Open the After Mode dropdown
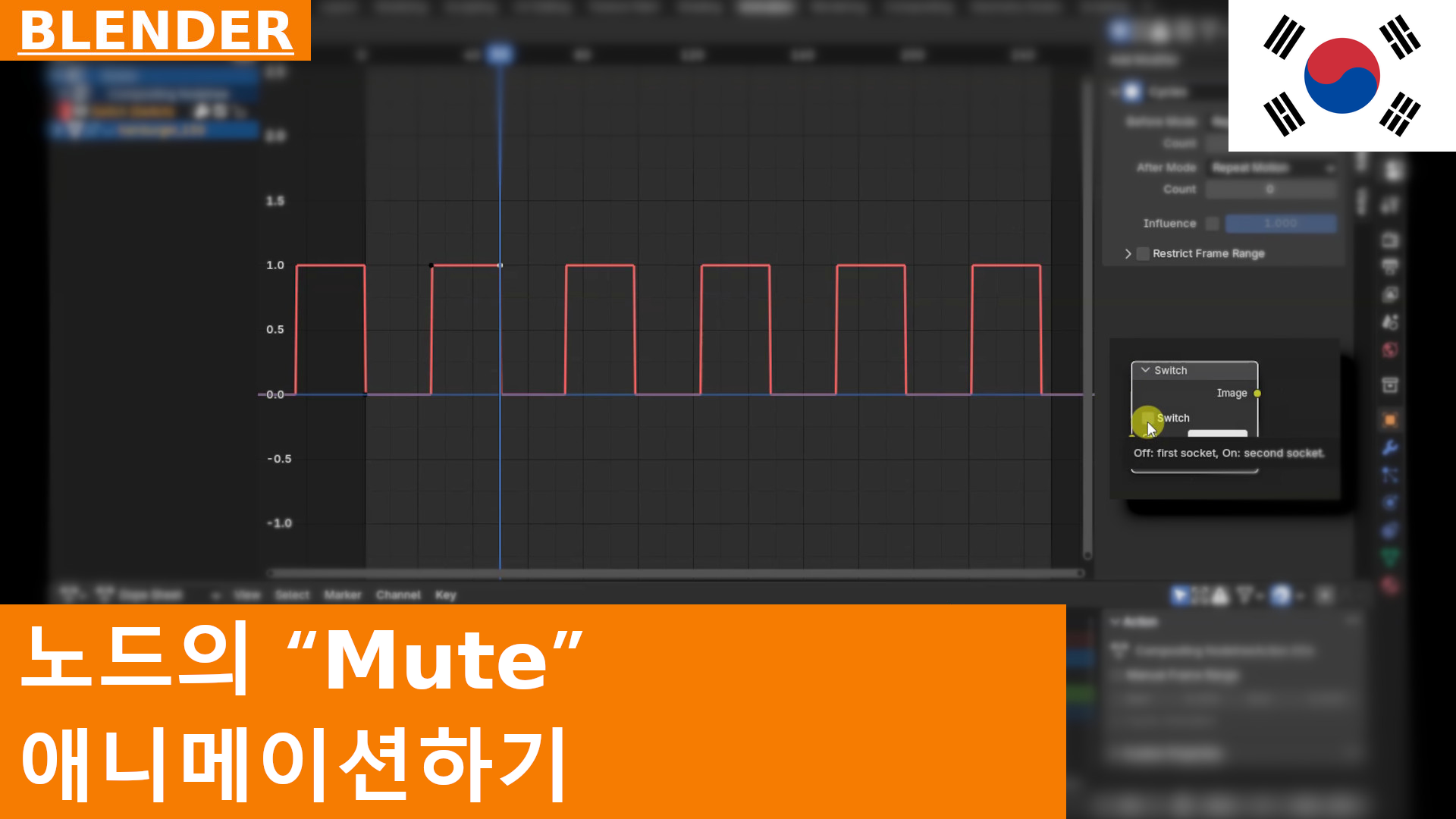This screenshot has height=819, width=1456. click(1272, 168)
